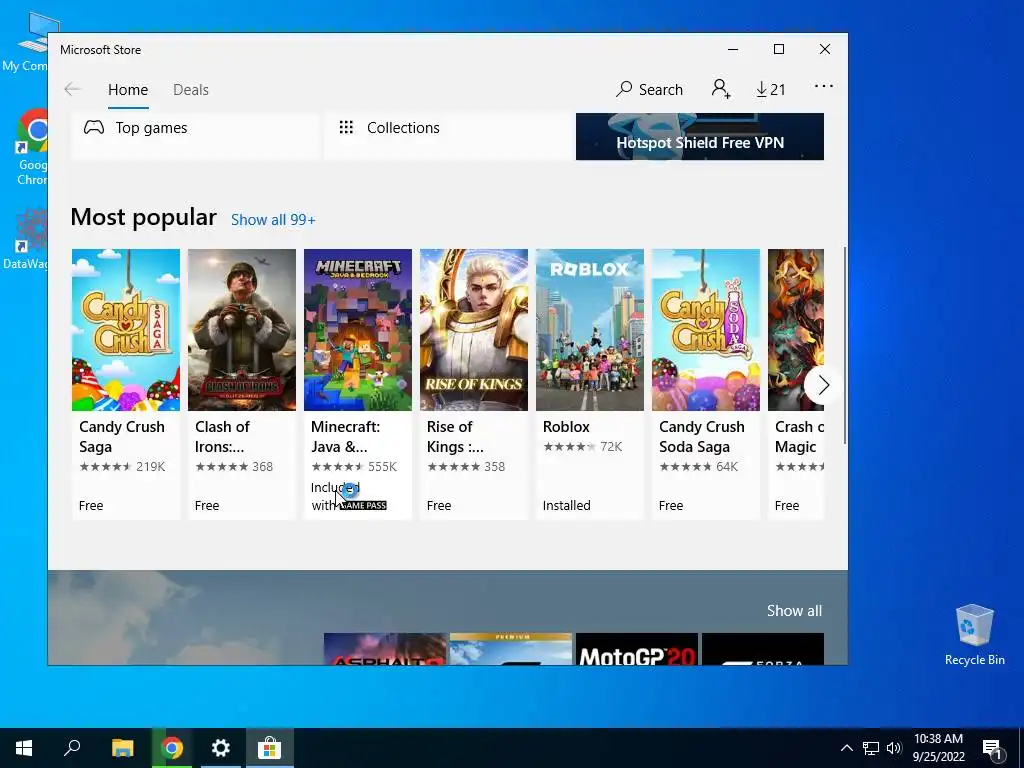Open Candy Crush Saga game tile
The image size is (1024, 768).
[x=125, y=383]
